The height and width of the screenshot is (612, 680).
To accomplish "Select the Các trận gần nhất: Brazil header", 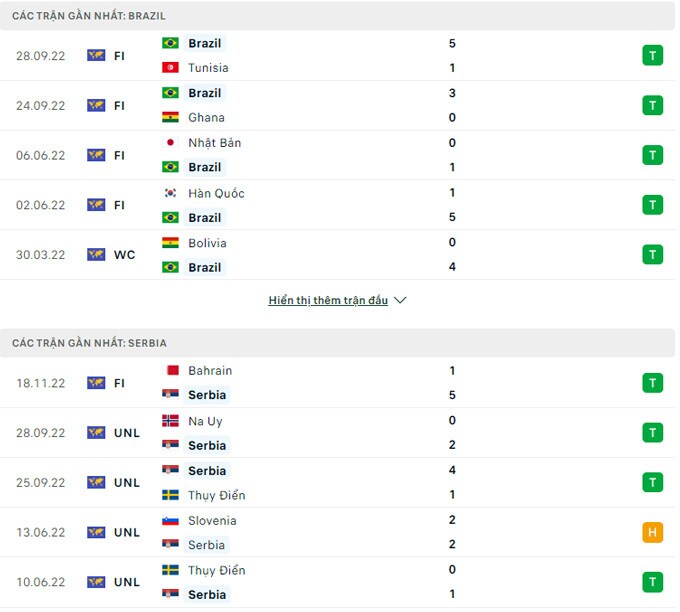I will 89,16.
